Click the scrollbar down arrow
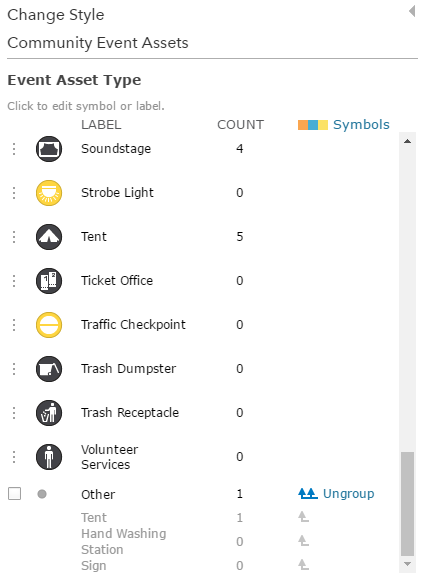Screen dimensions: 424x587 [408, 564]
